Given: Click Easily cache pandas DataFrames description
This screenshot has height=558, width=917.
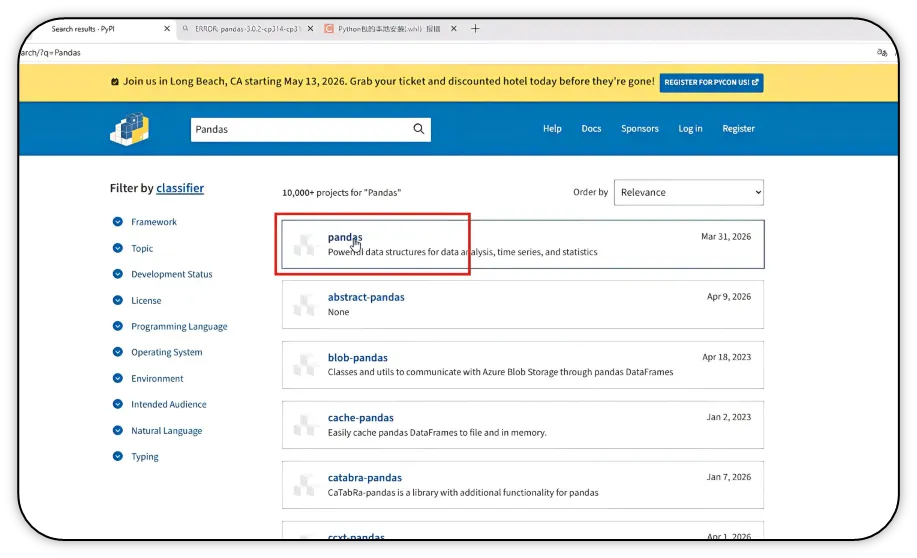Looking at the screenshot, I should [437, 433].
